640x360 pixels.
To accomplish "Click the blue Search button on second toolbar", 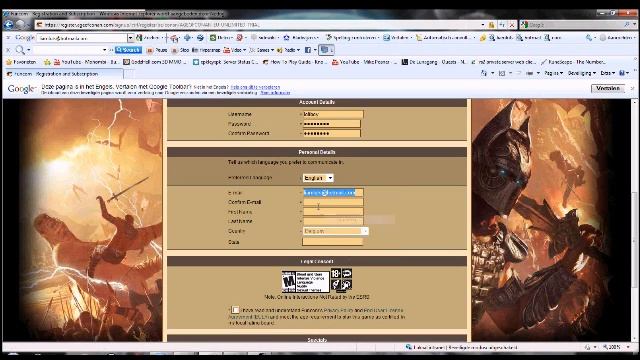I will coord(128,50).
